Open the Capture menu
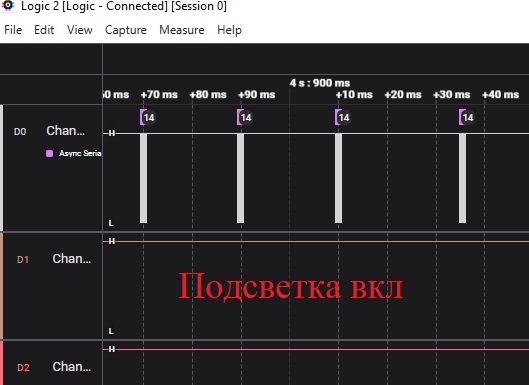529x385 pixels. point(126,30)
